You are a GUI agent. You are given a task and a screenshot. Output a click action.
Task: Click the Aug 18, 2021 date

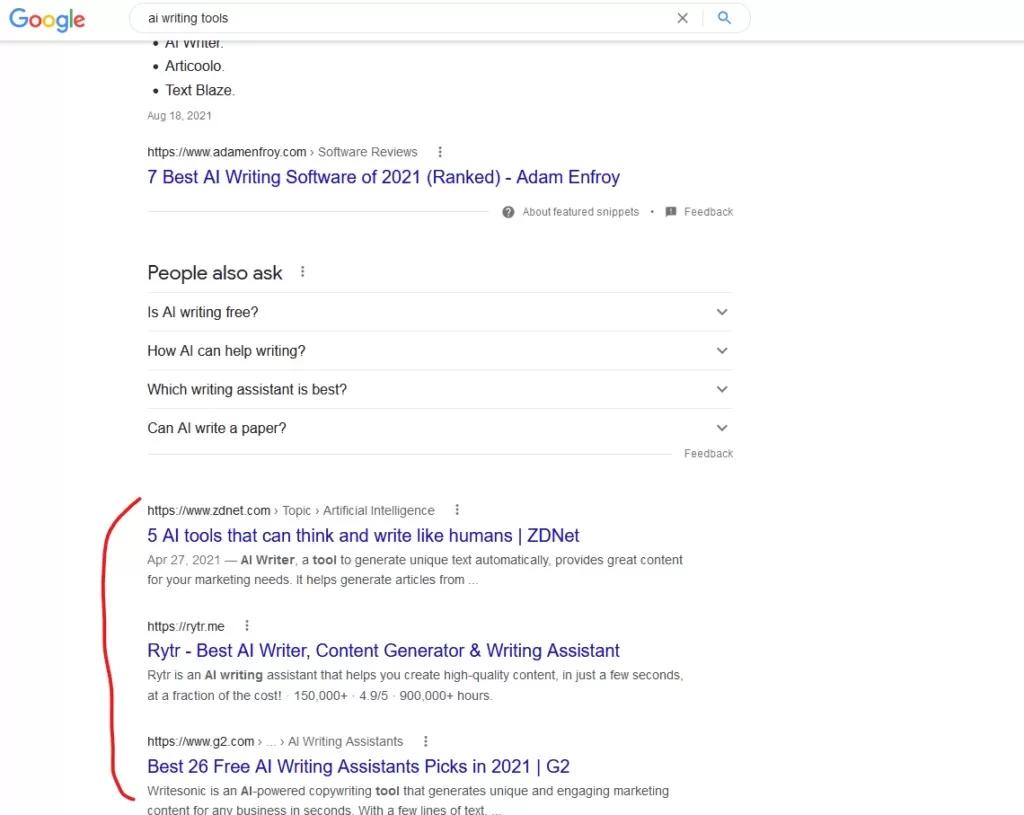click(x=180, y=116)
